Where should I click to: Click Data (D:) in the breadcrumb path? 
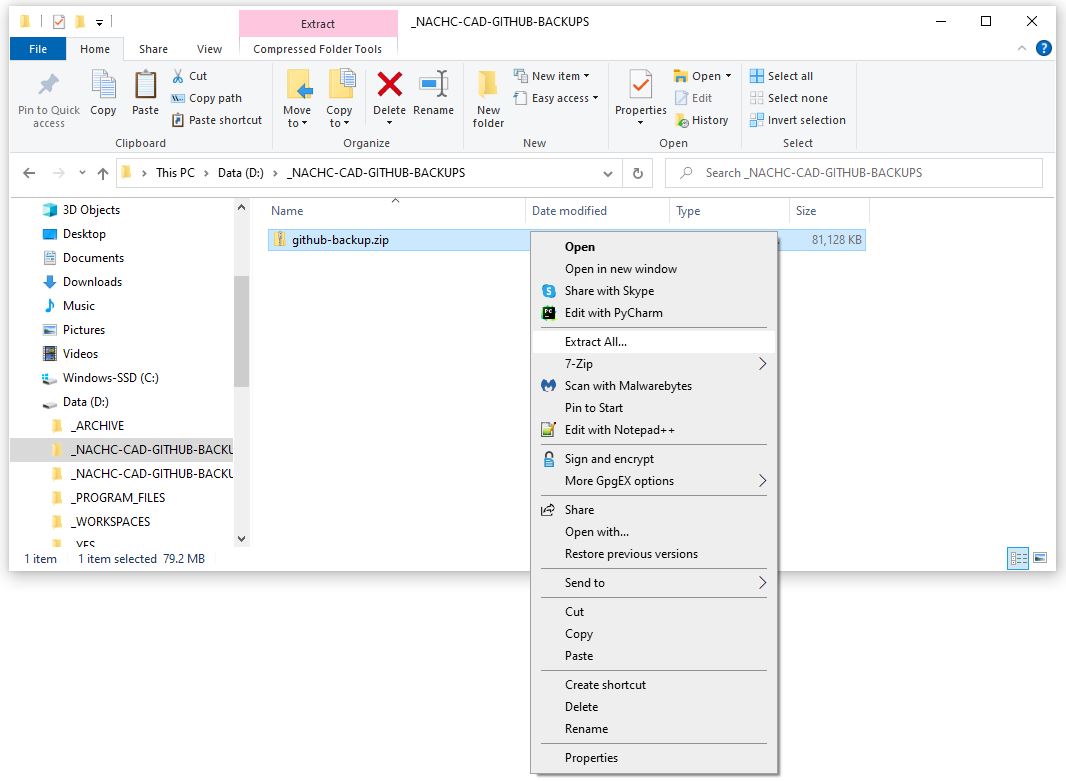241,173
